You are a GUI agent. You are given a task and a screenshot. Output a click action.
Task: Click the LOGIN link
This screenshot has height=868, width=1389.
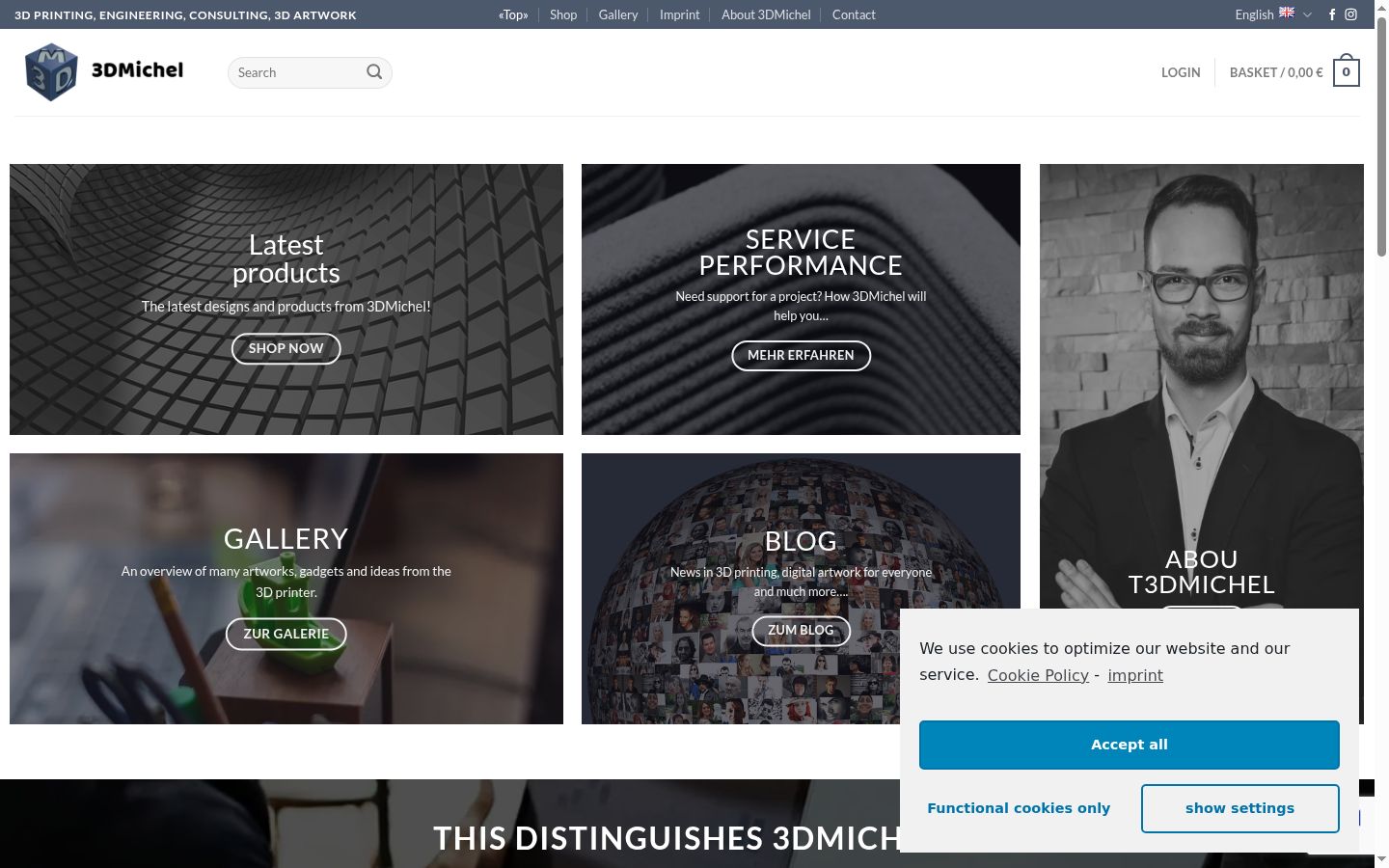pos(1181,72)
